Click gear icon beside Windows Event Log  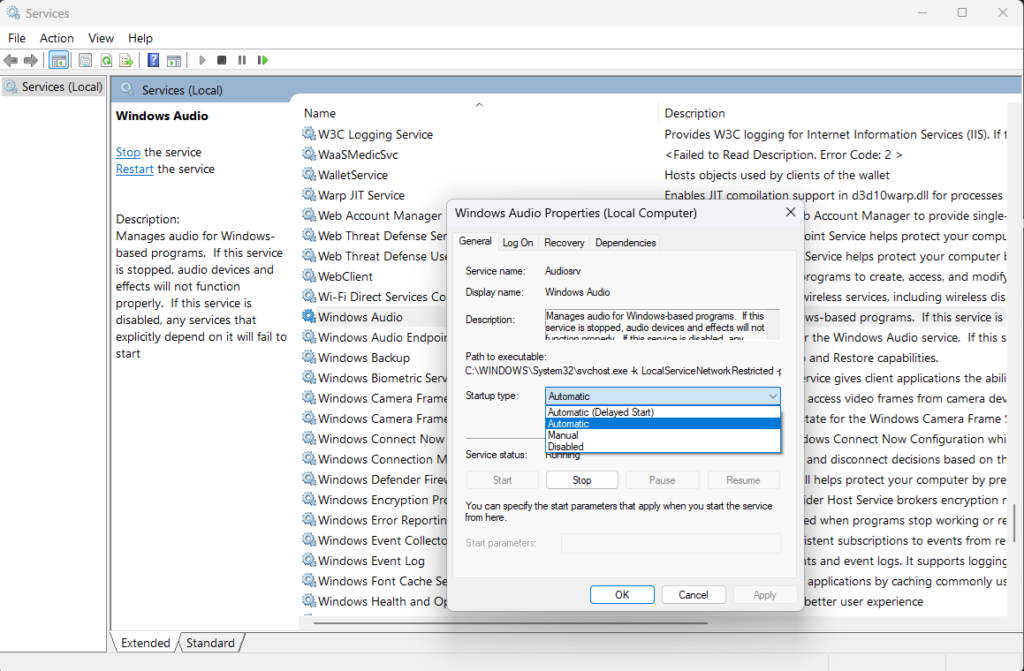pos(309,560)
